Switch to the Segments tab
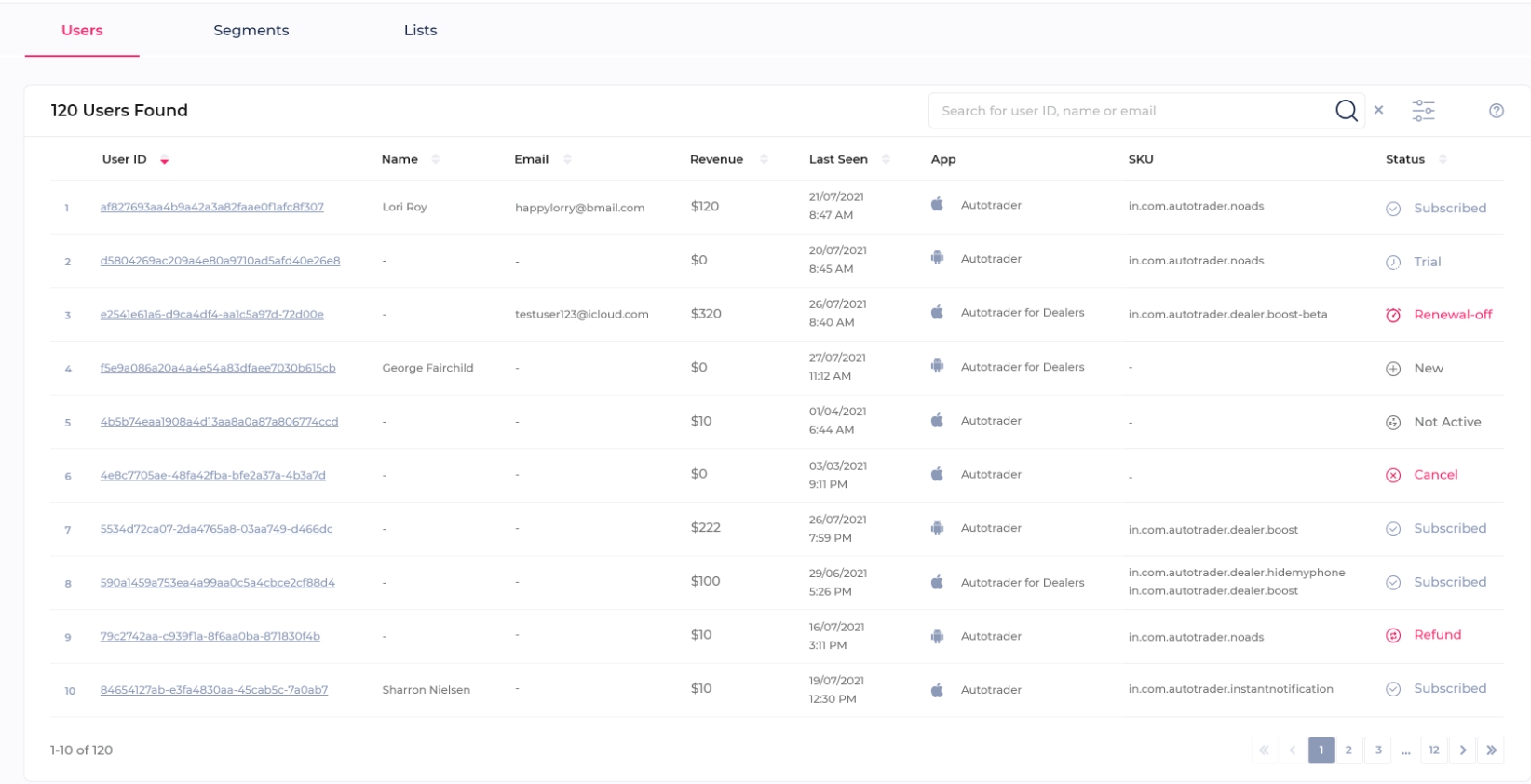 [x=251, y=31]
